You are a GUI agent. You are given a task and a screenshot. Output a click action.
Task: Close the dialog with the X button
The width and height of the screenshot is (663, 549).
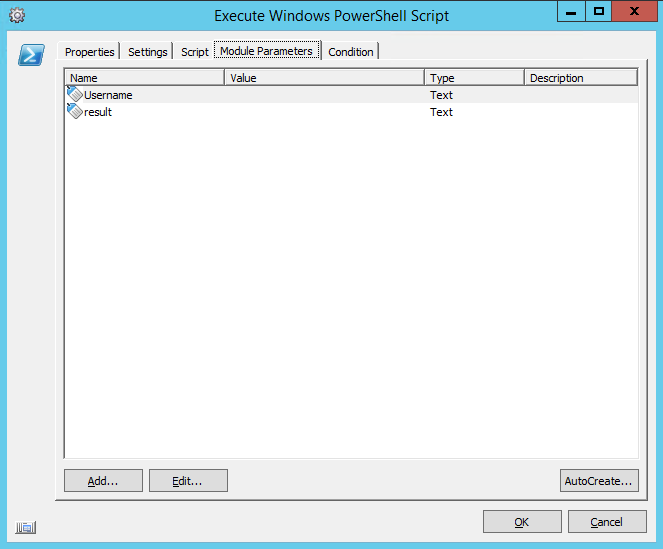point(634,11)
